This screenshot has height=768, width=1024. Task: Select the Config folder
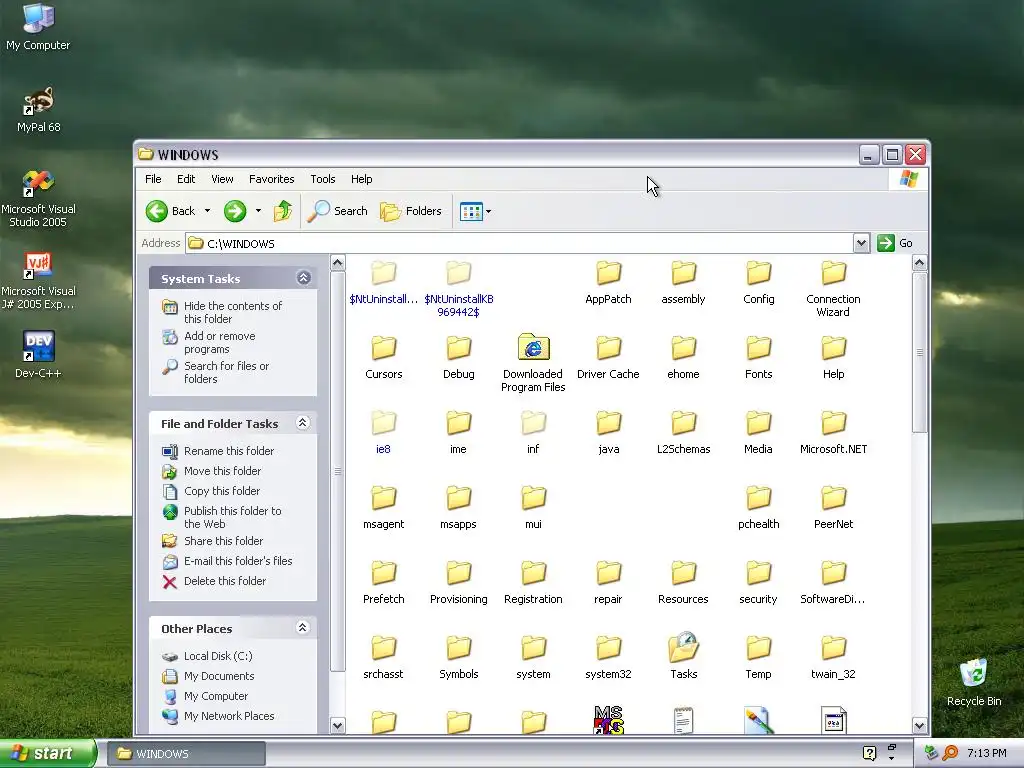click(x=758, y=282)
